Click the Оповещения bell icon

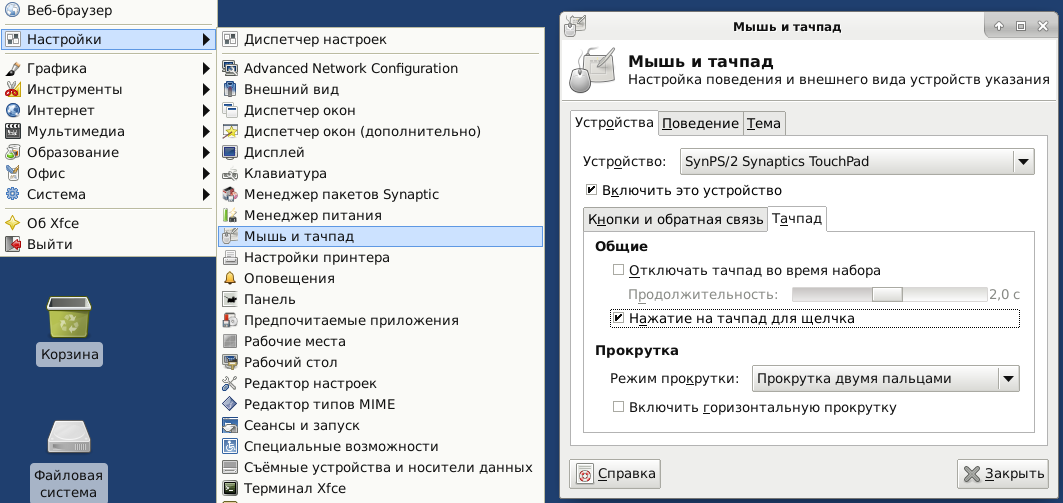click(x=230, y=278)
